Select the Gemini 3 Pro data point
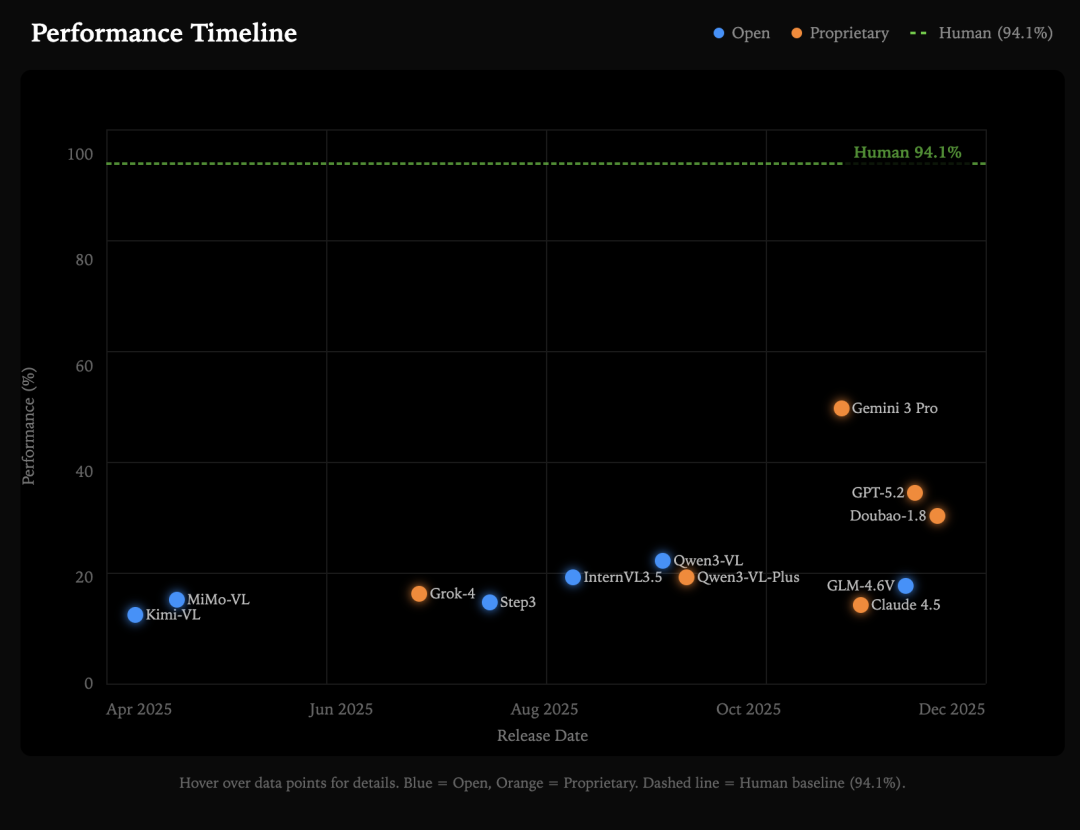Image resolution: width=1080 pixels, height=830 pixels. point(842,408)
